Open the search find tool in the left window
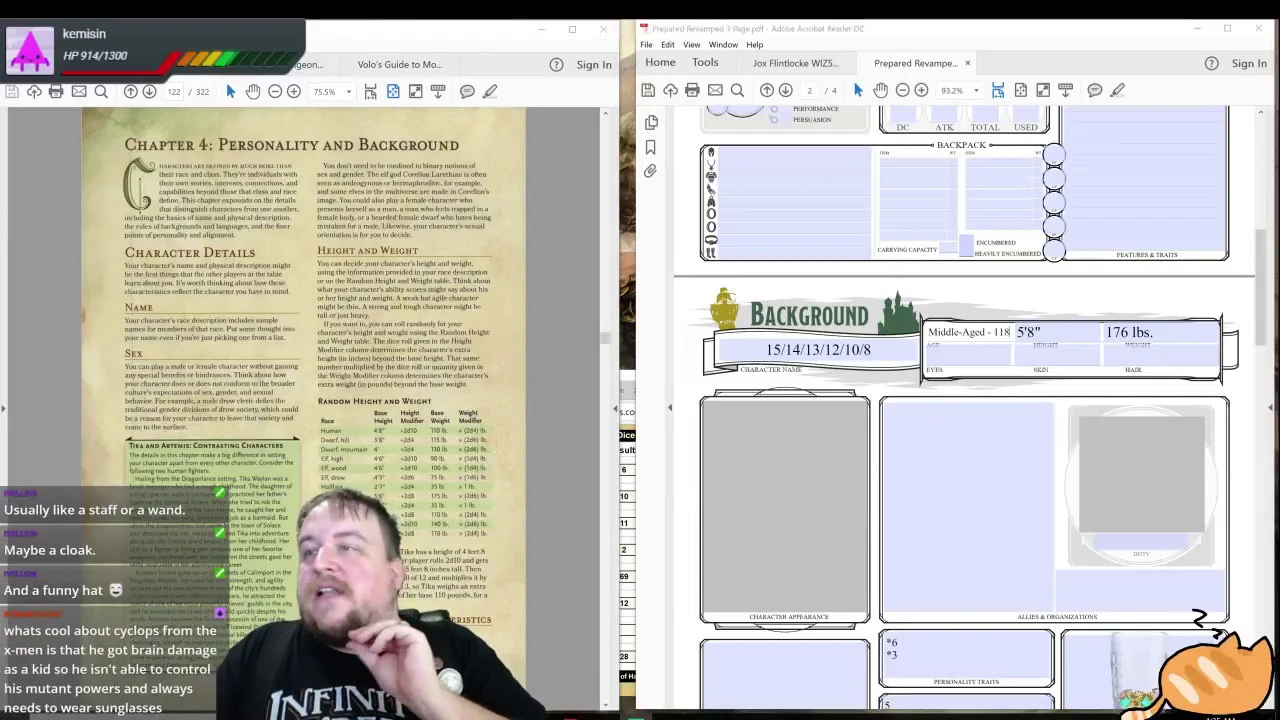The height and width of the screenshot is (720, 1280). click(x=101, y=91)
